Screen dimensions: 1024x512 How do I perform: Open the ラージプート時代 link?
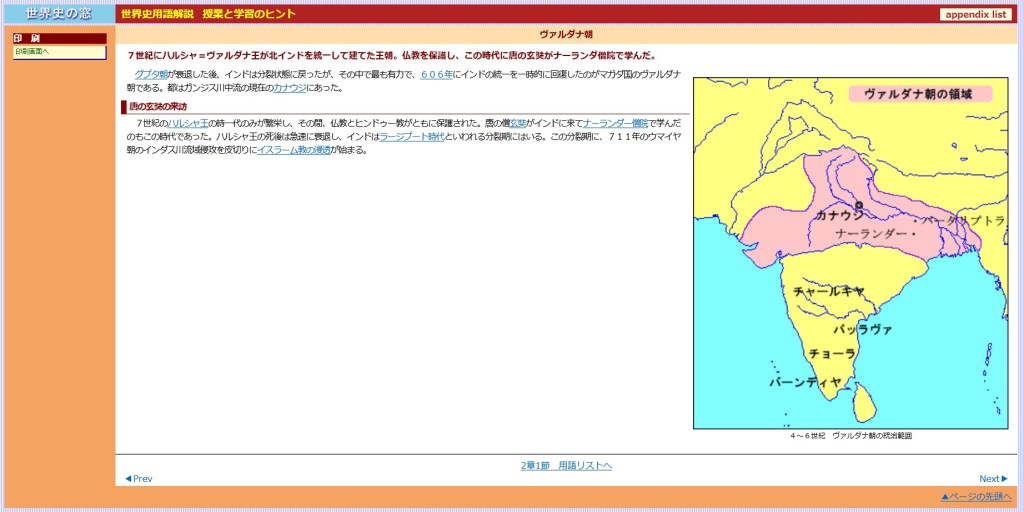click(412, 136)
